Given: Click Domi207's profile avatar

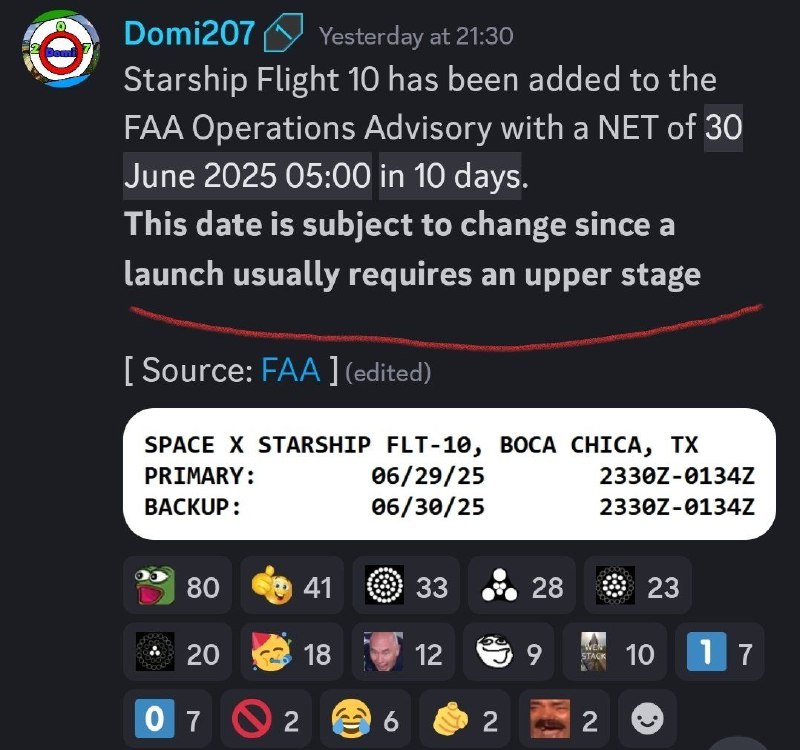Looking at the screenshot, I should coord(61,49).
